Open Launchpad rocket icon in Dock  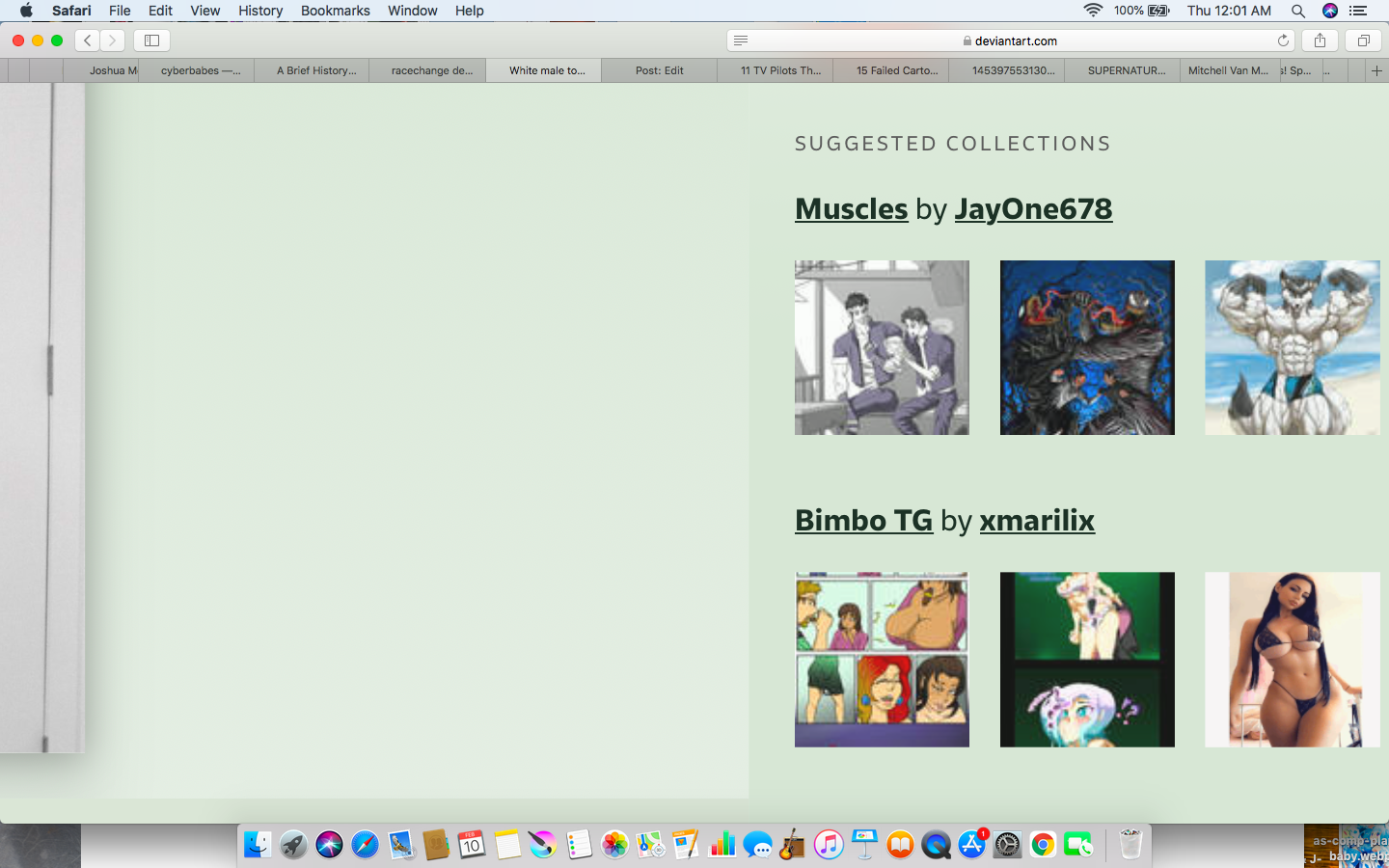point(293,845)
